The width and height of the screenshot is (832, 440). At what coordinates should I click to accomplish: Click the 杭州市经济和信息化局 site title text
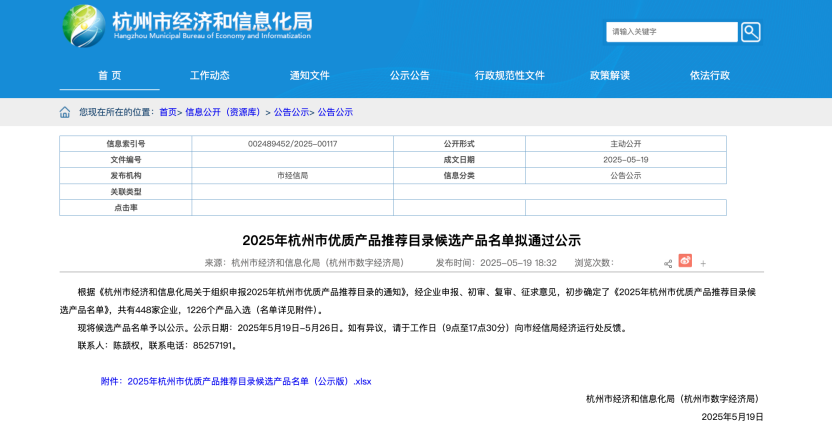(211, 21)
